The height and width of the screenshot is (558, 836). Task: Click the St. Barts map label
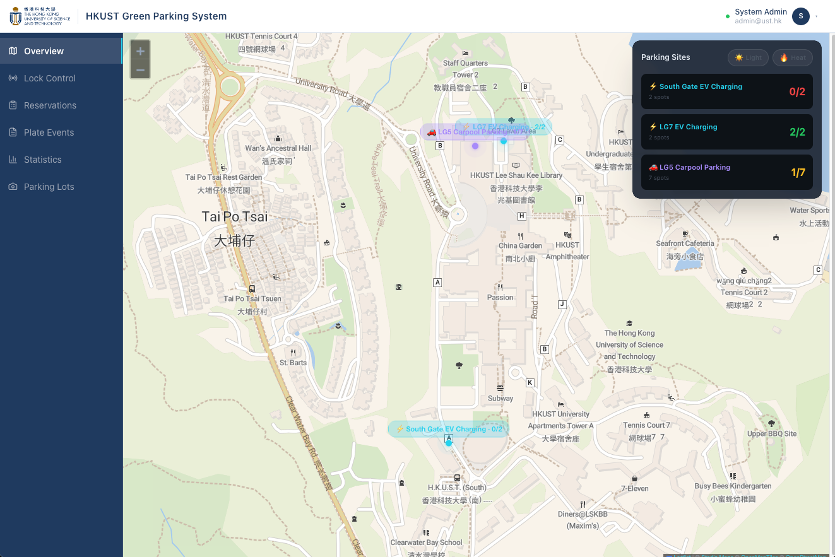click(293, 362)
